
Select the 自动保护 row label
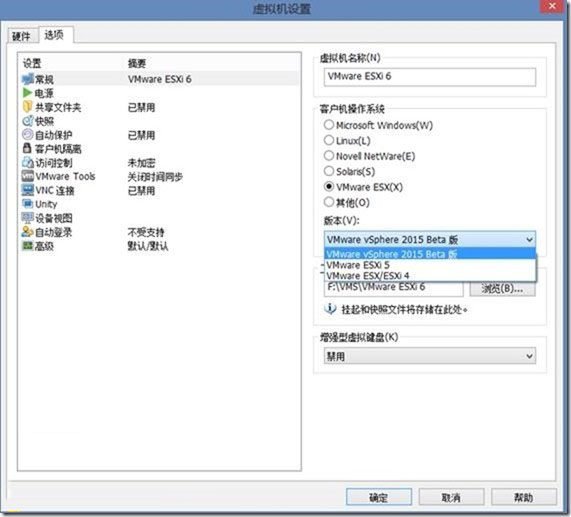point(54,135)
